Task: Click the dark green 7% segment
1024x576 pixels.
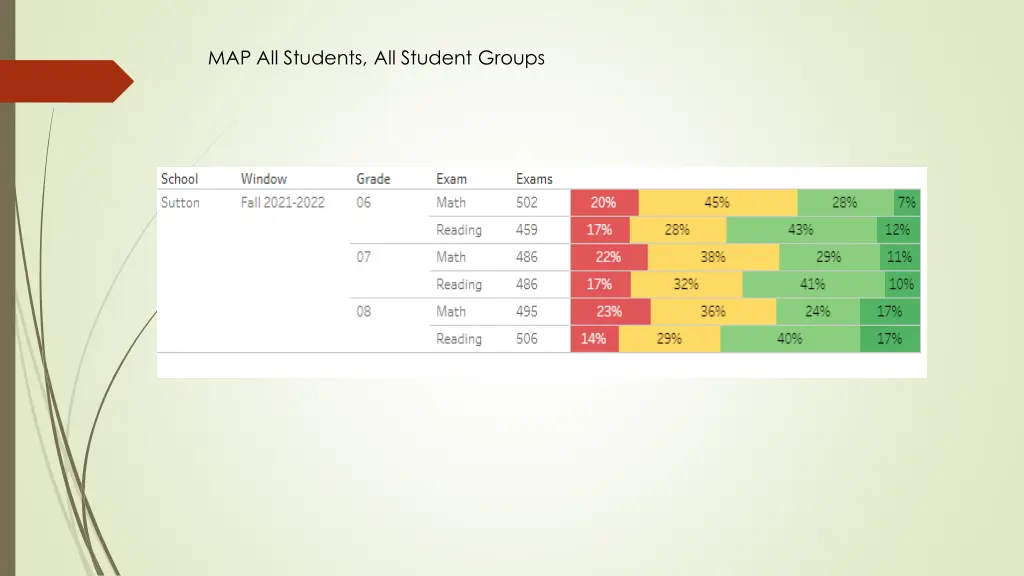Action: click(x=906, y=202)
